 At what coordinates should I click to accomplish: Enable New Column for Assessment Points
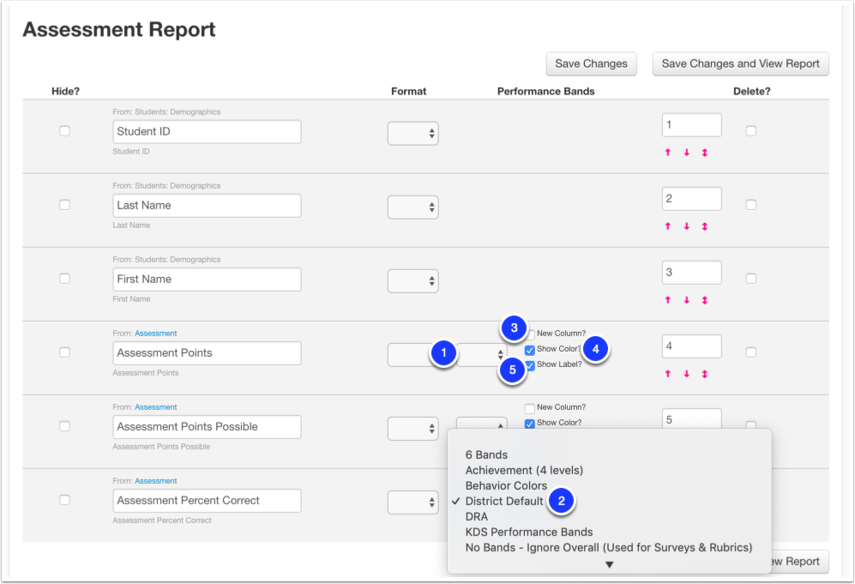(531, 333)
